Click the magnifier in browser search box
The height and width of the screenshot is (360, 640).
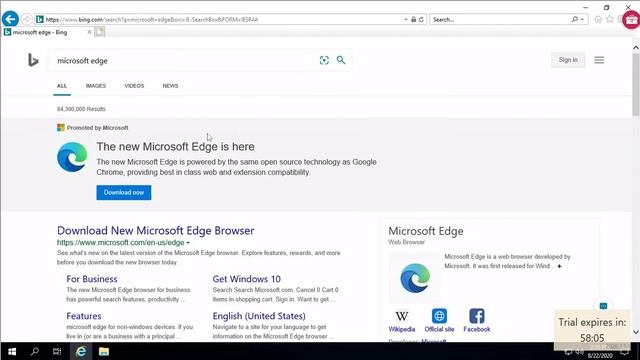click(x=575, y=19)
